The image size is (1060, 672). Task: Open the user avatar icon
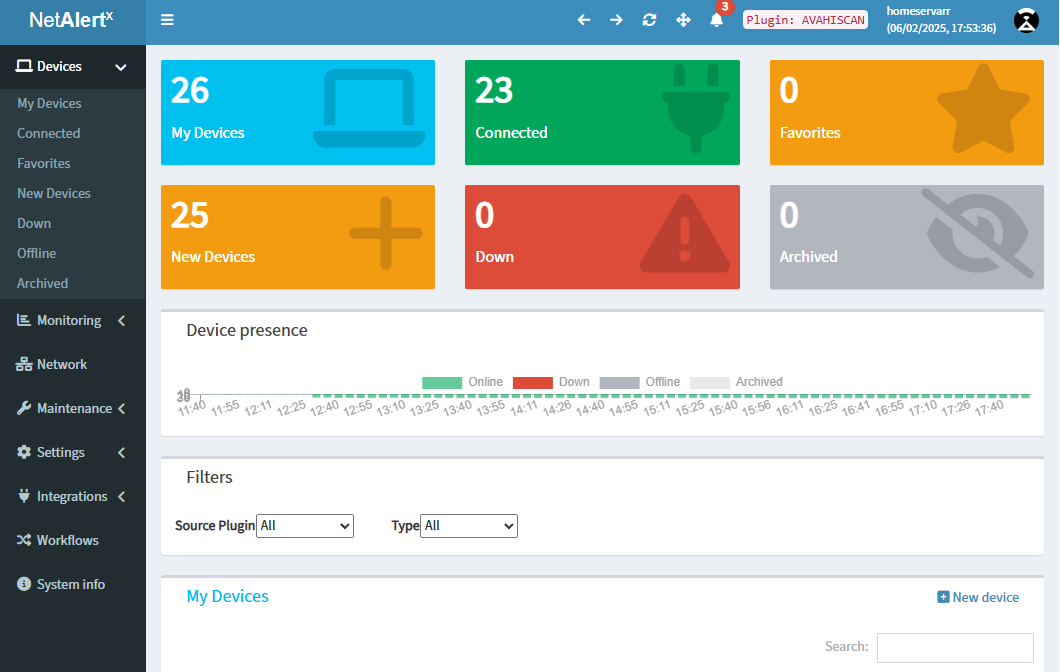point(1026,20)
